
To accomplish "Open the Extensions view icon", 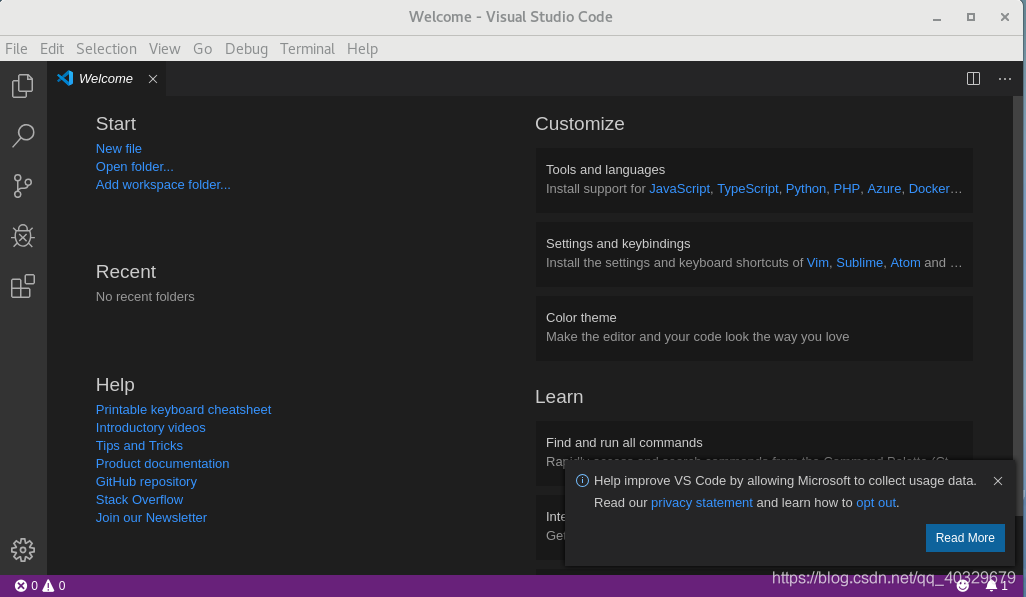I will [x=23, y=286].
